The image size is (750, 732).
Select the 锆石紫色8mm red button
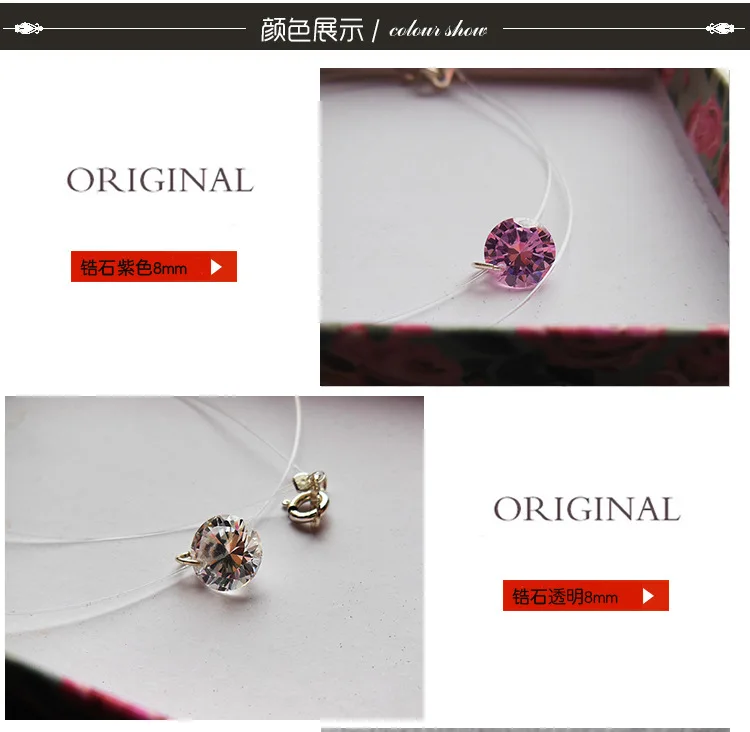[154, 266]
